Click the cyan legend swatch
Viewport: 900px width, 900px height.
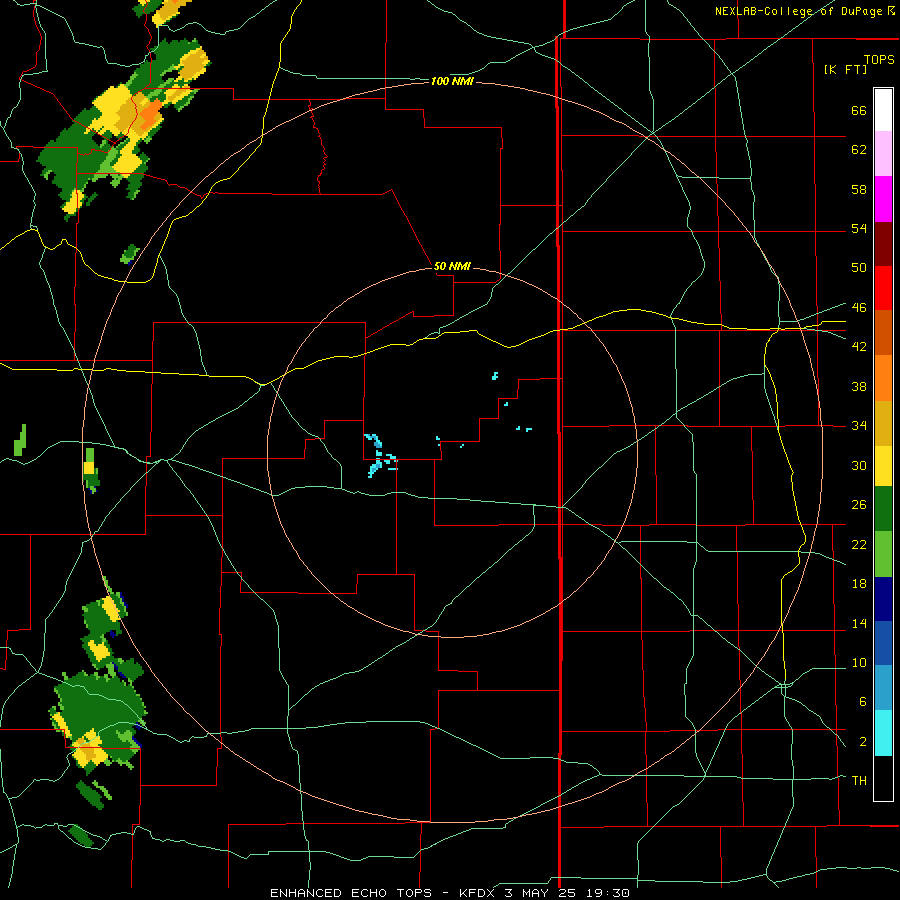883,733
